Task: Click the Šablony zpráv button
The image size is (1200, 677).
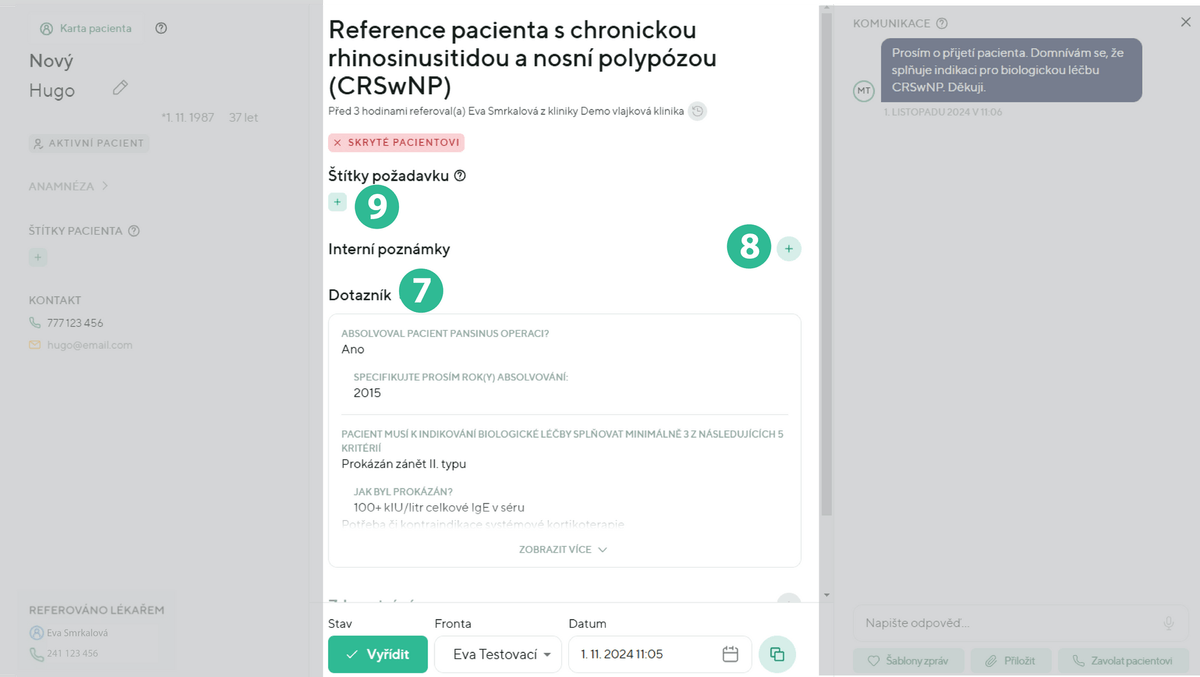Action: tap(908, 661)
